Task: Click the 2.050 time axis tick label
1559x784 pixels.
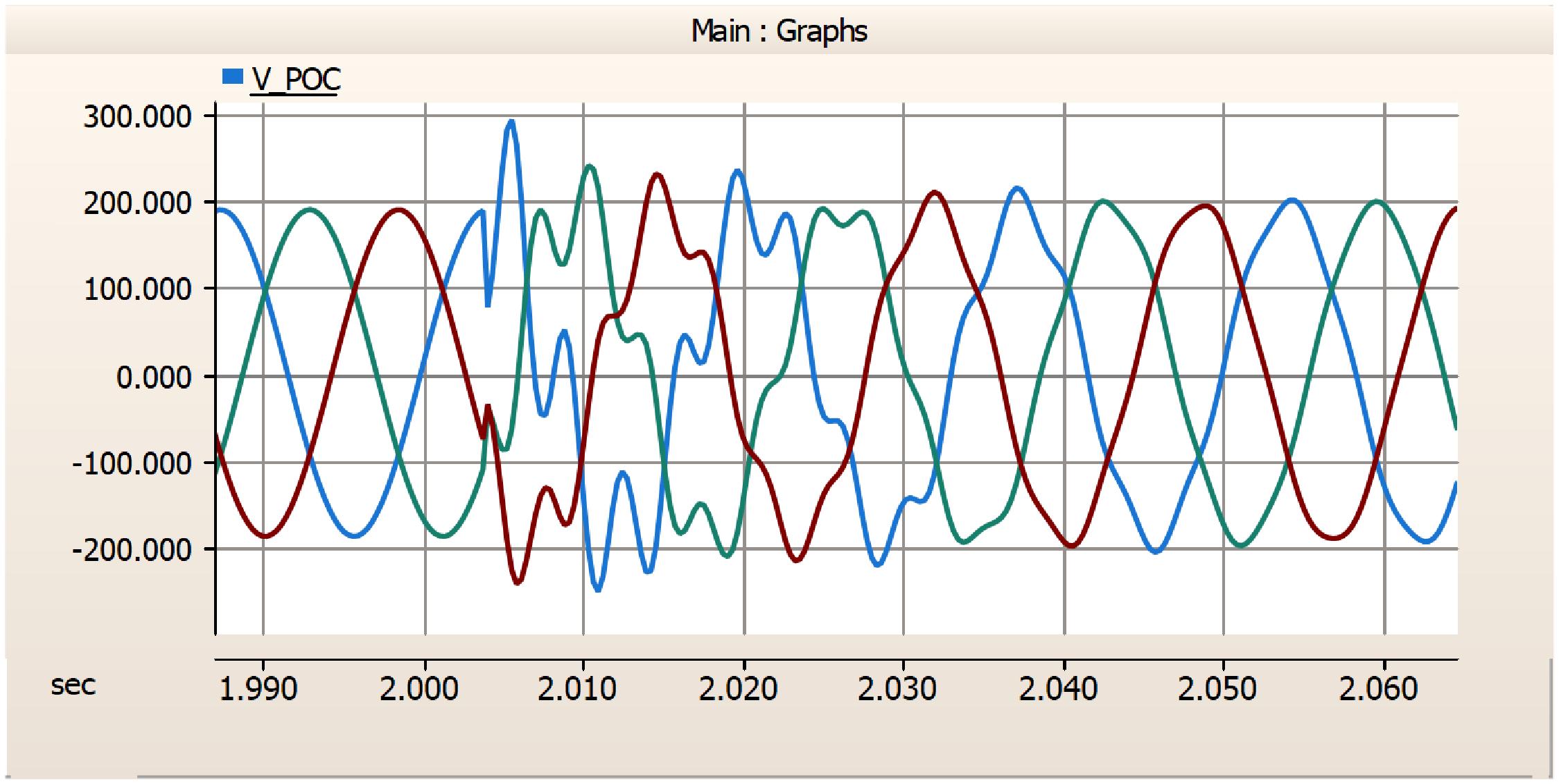Action: pos(1217,689)
